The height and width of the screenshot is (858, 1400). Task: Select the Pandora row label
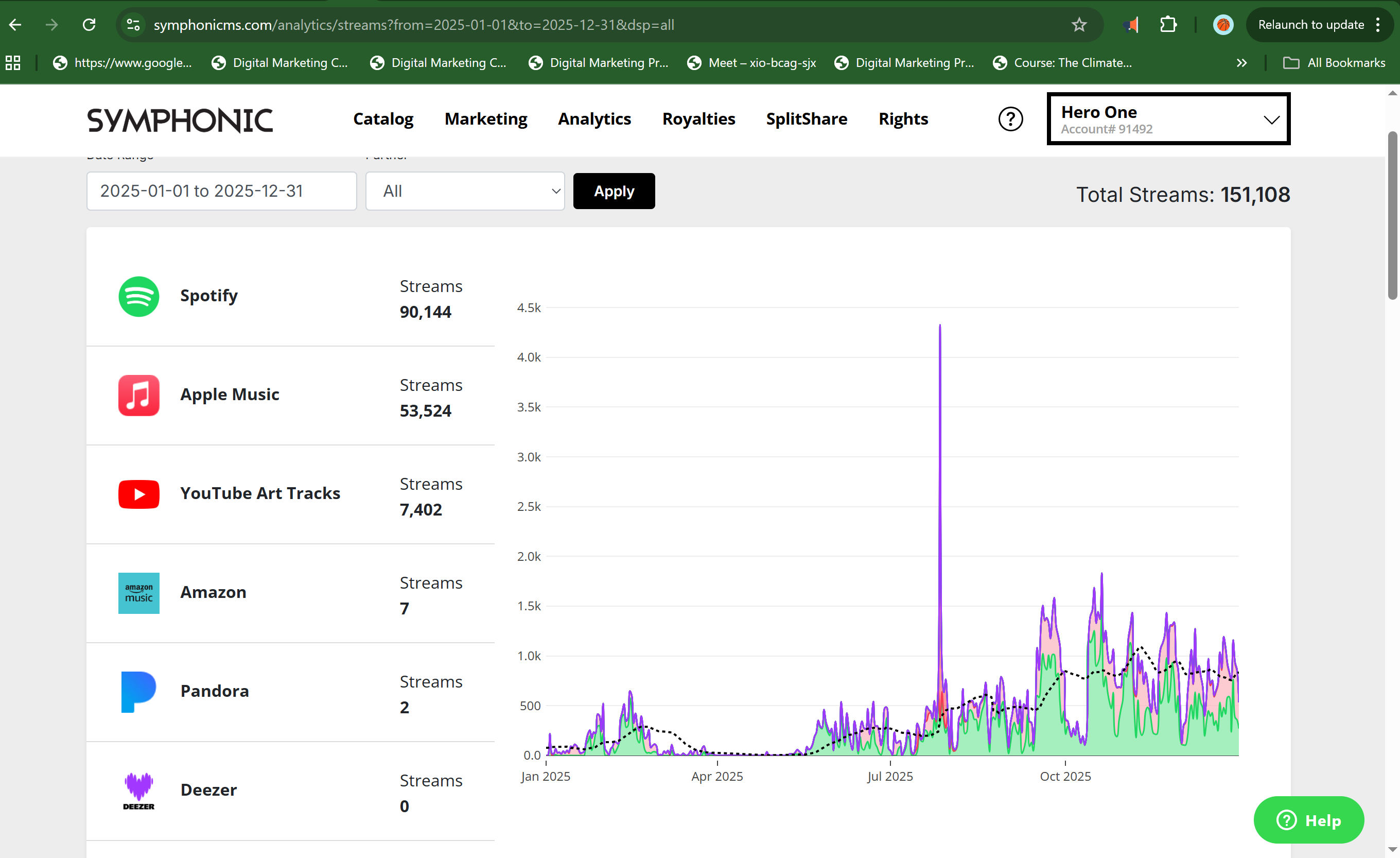click(214, 691)
